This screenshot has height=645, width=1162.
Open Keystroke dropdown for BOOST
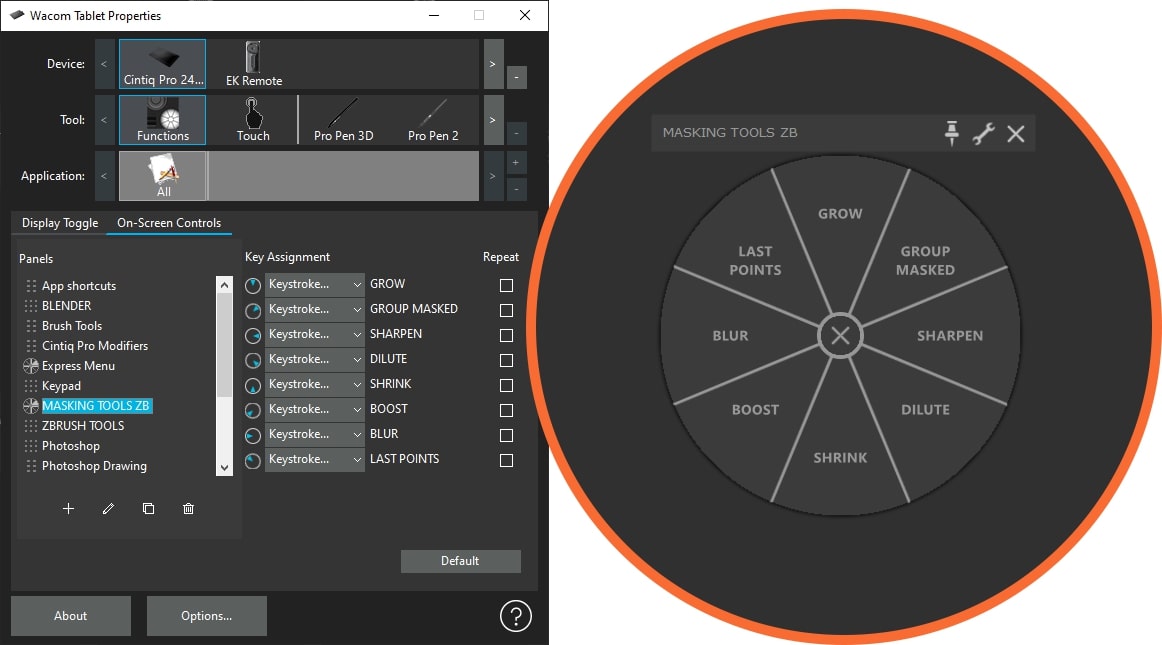click(315, 410)
